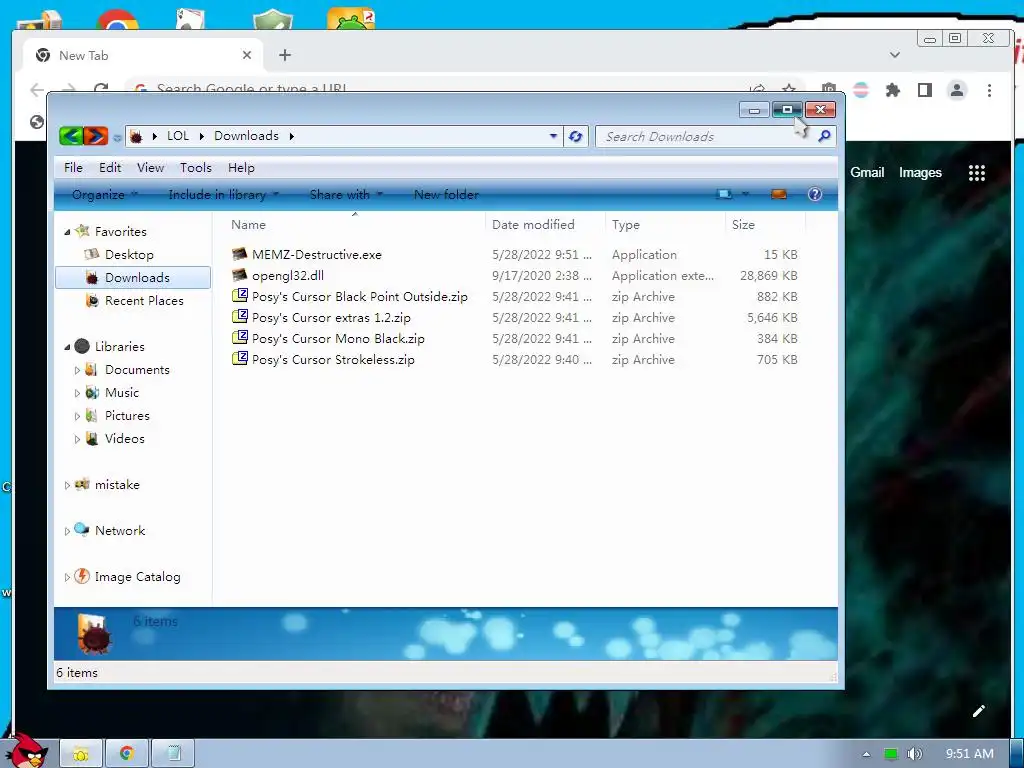Expand the Videos library
Screen dimensions: 1024x768
pyautogui.click(x=77, y=440)
